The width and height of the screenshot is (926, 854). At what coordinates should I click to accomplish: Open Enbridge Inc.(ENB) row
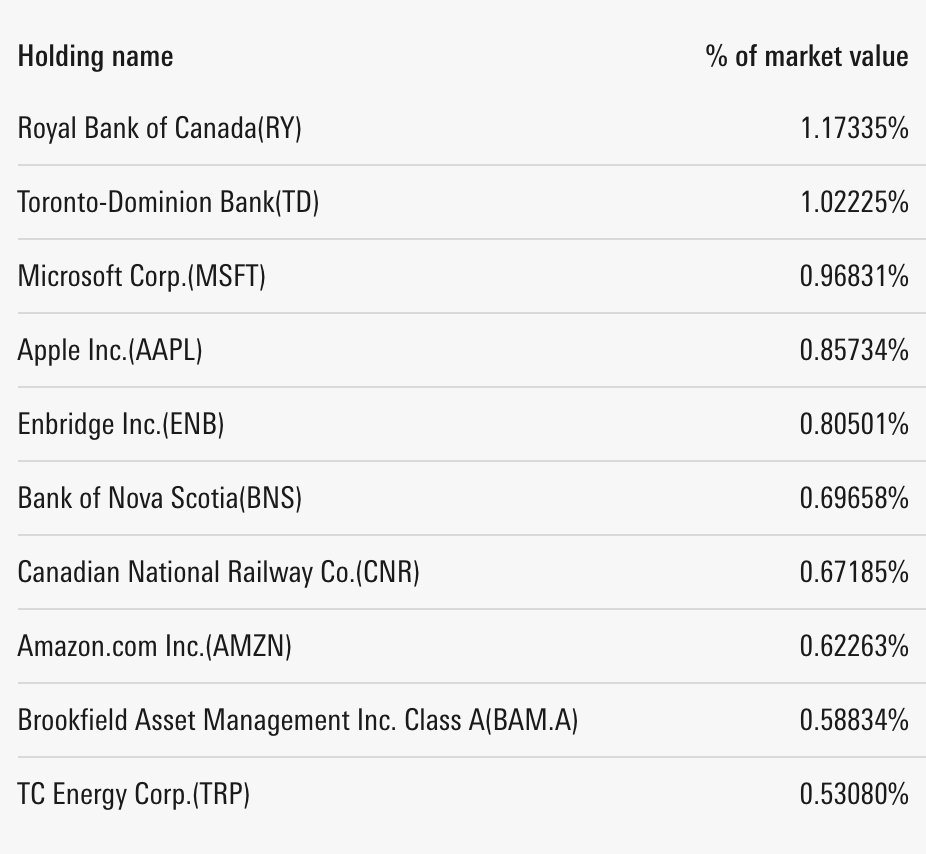tap(120, 424)
